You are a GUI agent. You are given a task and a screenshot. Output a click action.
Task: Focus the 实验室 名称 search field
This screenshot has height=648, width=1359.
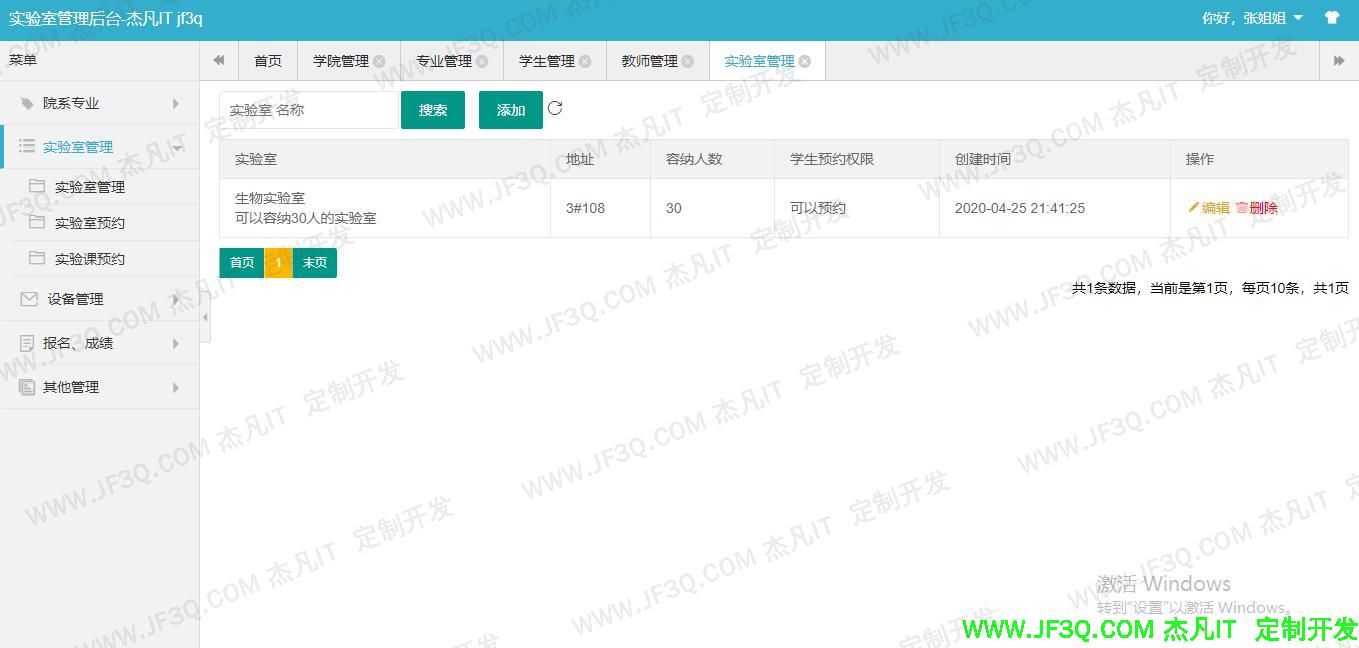pos(308,110)
